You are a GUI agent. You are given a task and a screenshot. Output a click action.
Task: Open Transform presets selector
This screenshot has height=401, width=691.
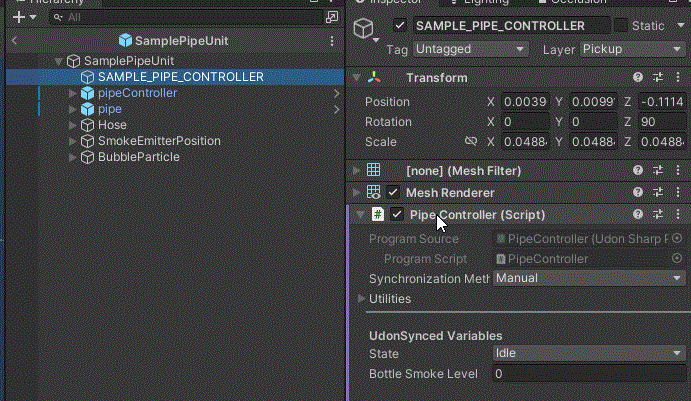658,78
